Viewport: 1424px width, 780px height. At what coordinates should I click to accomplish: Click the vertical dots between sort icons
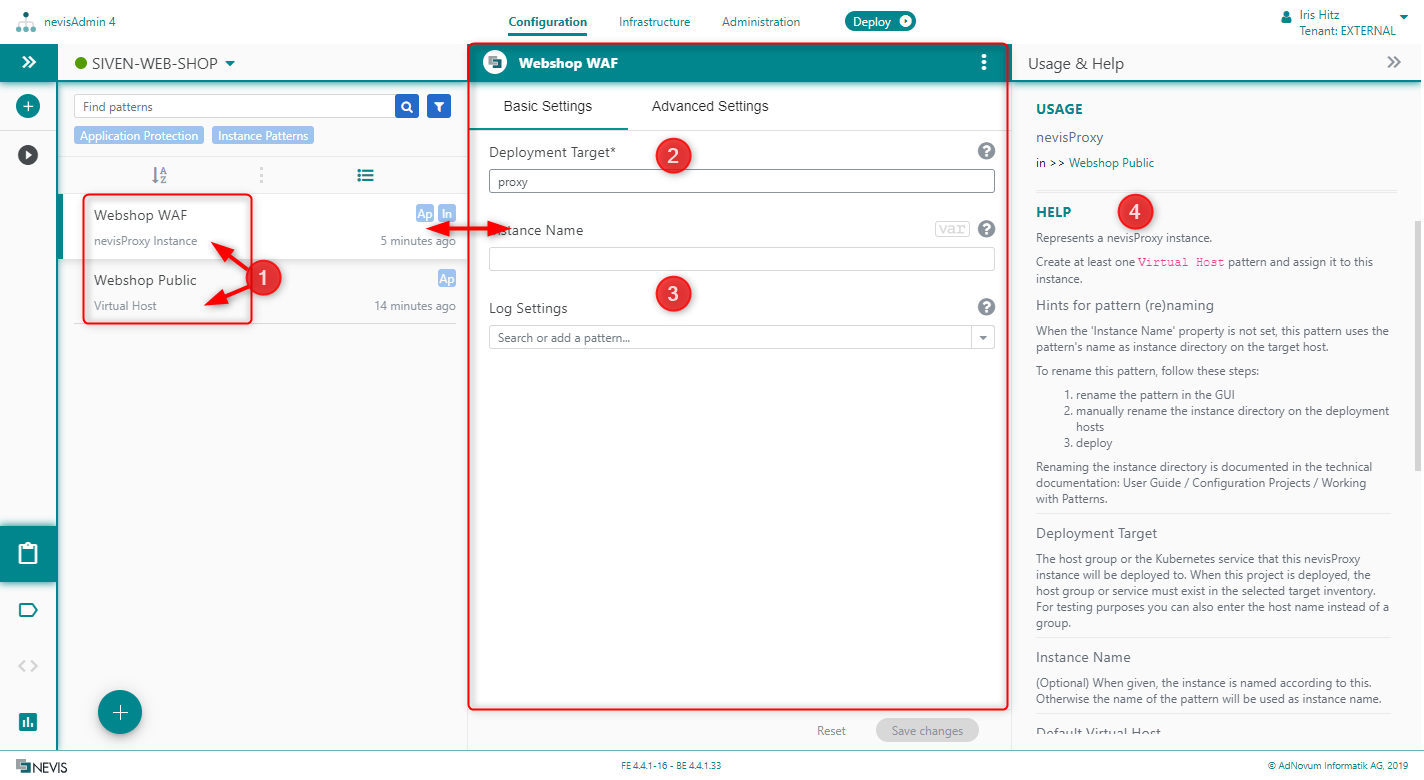coord(262,175)
